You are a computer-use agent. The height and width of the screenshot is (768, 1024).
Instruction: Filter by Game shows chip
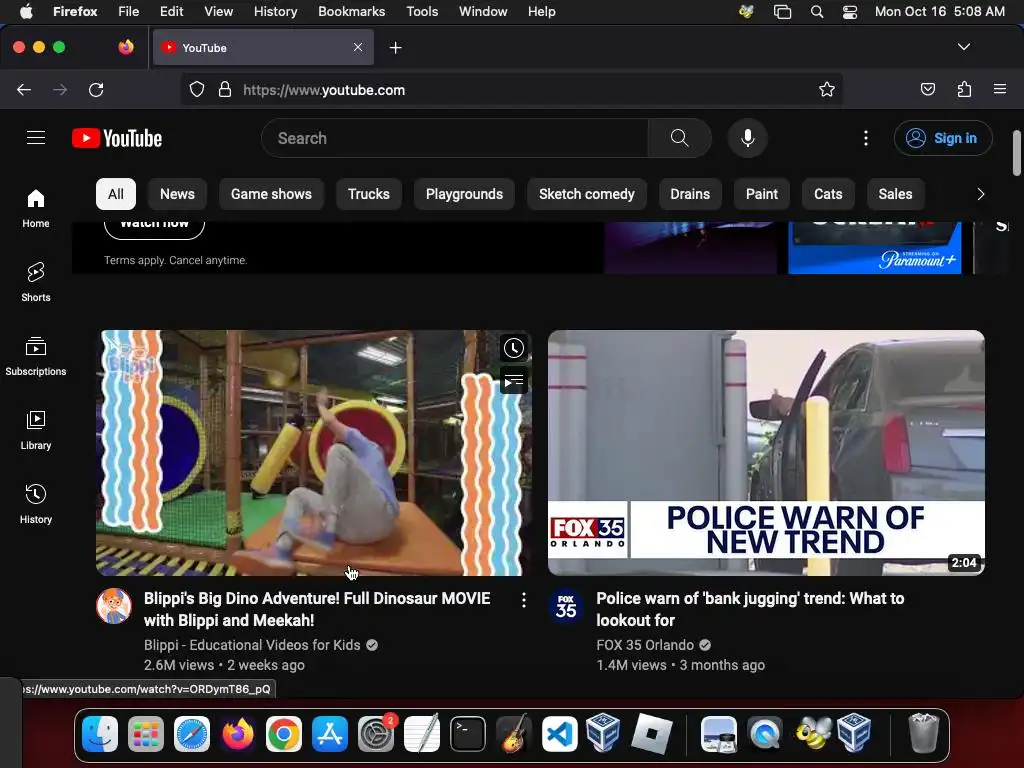click(271, 194)
